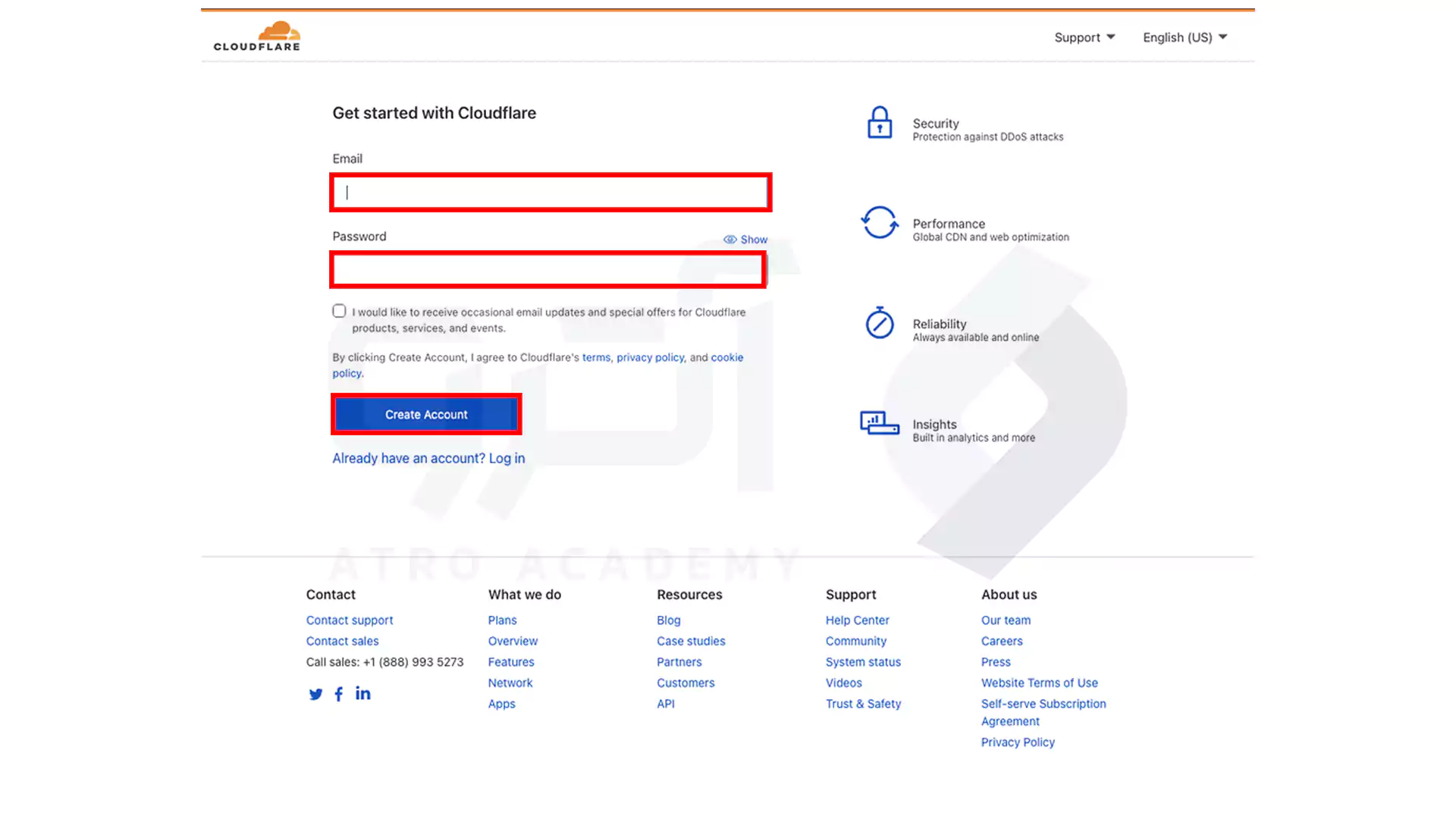
Task: Open the Videos link
Action: (844, 683)
